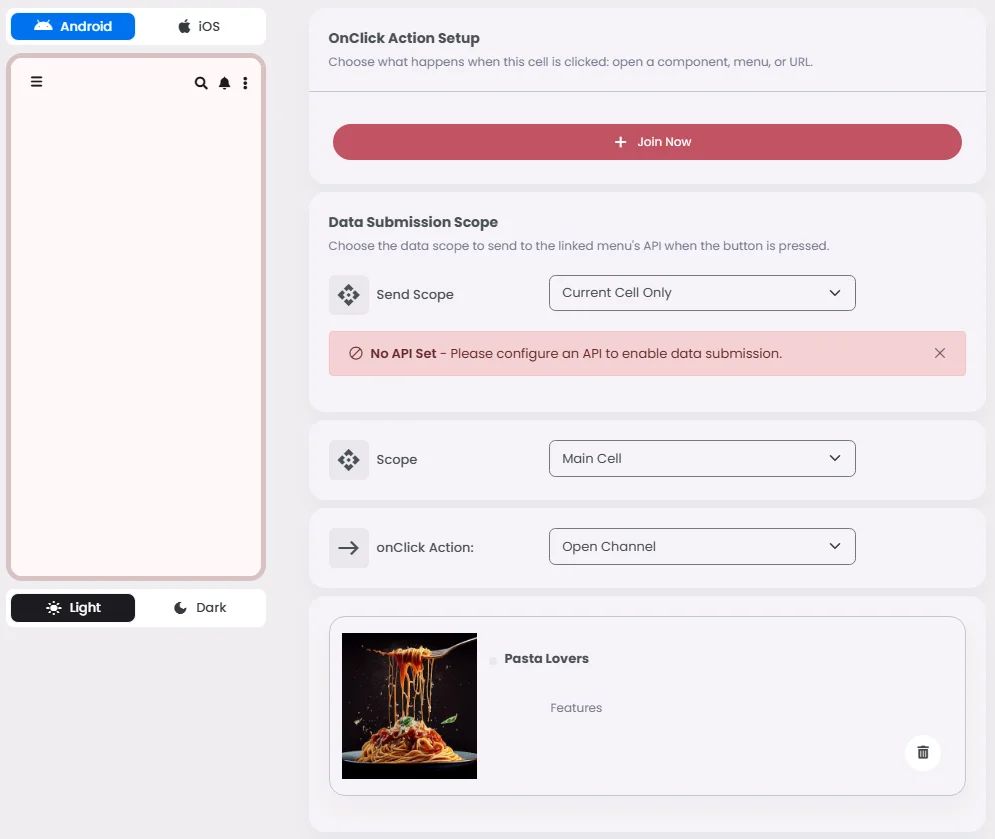995x839 pixels.
Task: Click the onClick Action arrow icon
Action: [348, 548]
